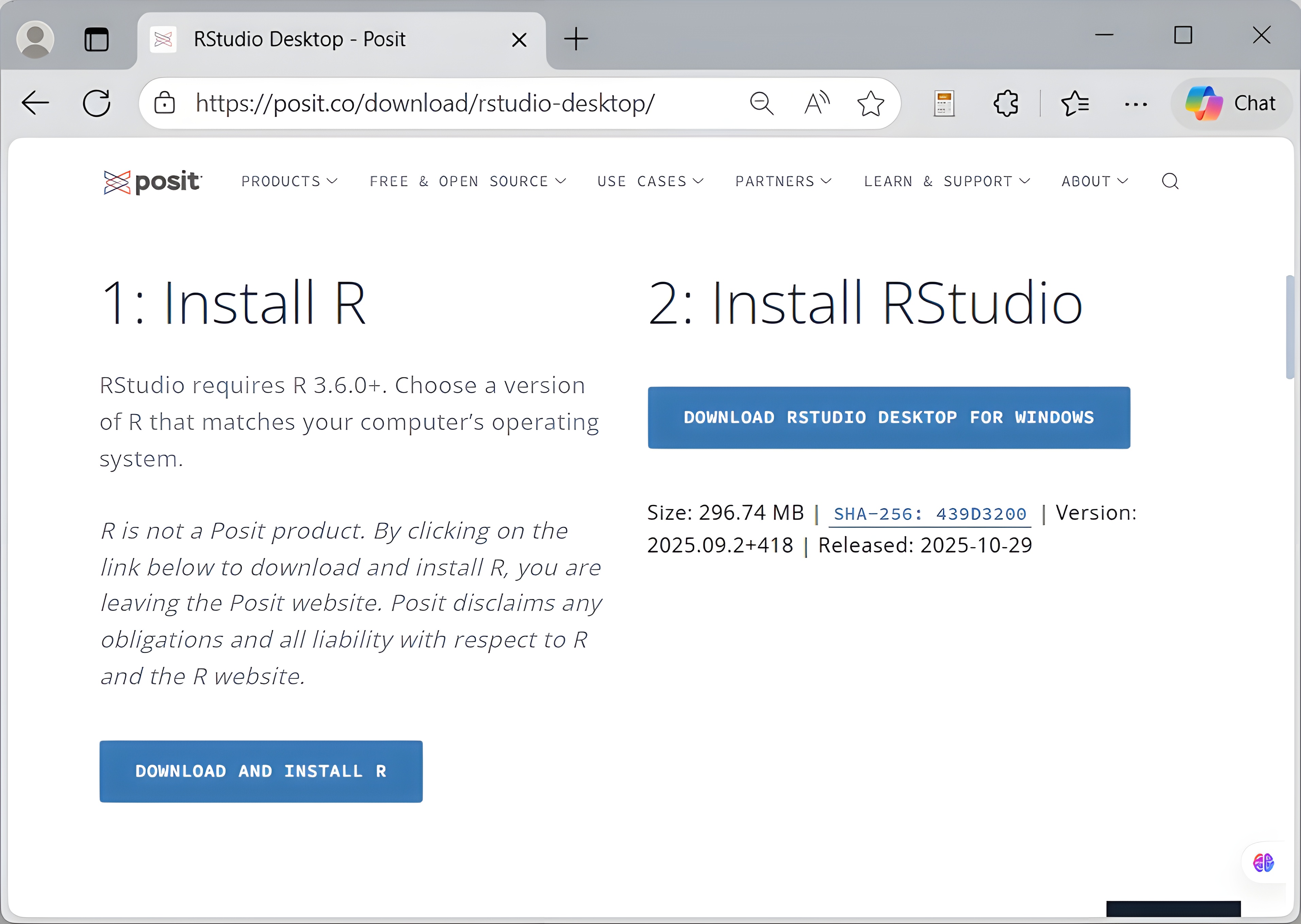1301x924 pixels.
Task: Open the zoom magnifier icon in address bar
Action: pyautogui.click(x=762, y=103)
